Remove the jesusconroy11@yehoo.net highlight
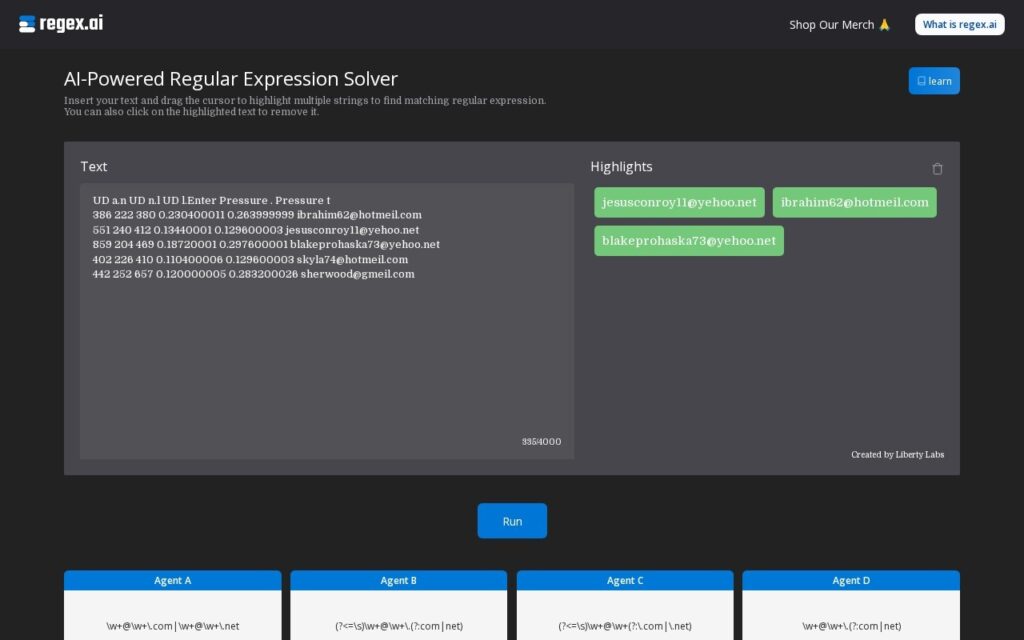 coord(679,202)
